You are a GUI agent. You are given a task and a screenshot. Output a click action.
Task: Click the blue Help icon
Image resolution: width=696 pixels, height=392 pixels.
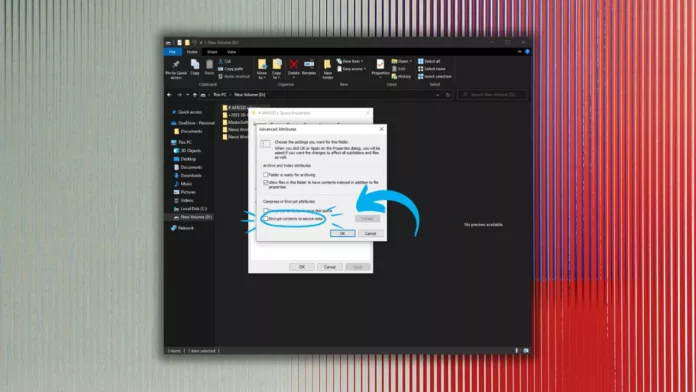coord(527,52)
